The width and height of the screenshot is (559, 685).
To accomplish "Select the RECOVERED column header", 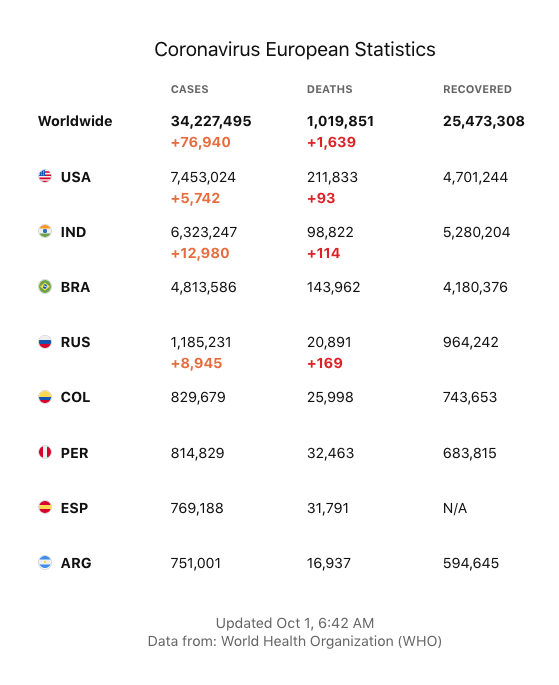I will (477, 89).
